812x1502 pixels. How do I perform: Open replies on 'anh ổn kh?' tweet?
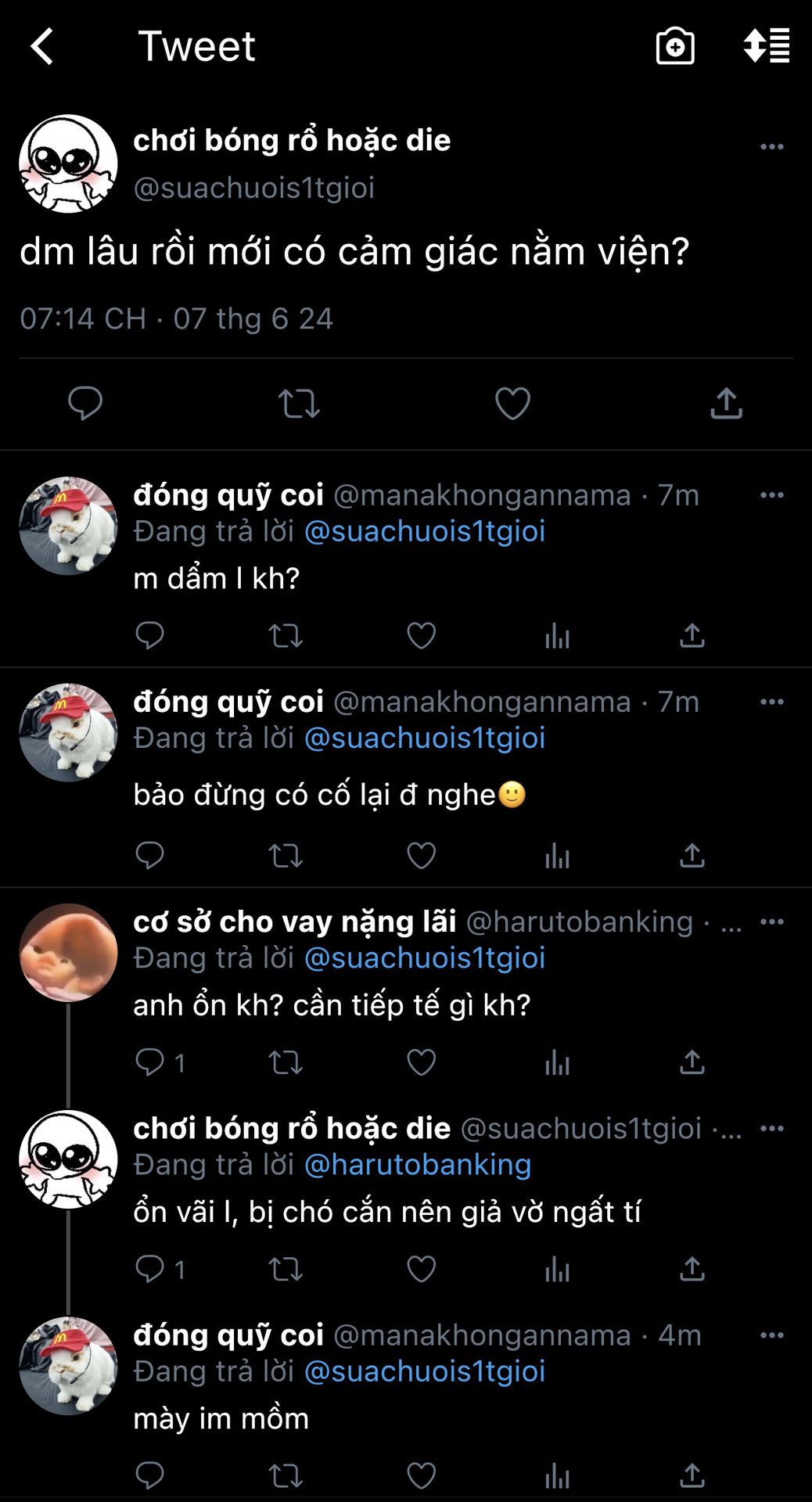149,1062
